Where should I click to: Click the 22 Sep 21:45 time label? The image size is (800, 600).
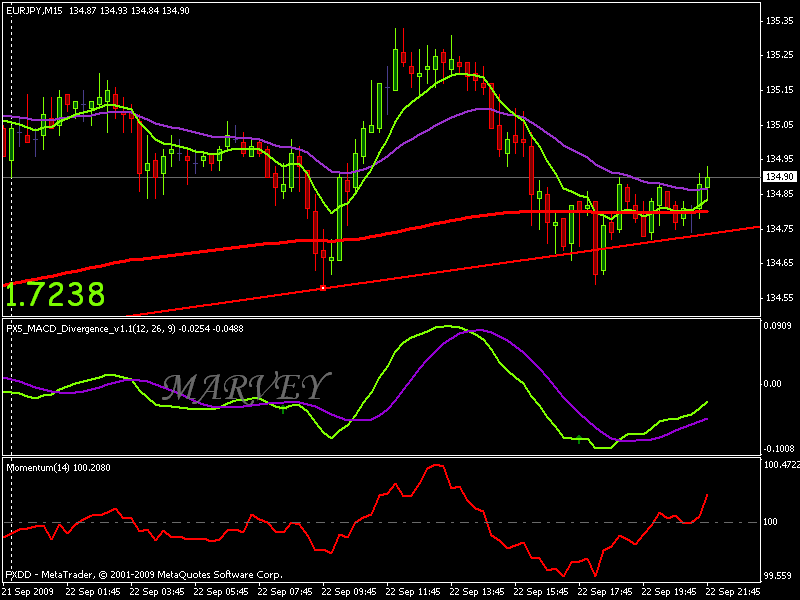click(x=733, y=591)
